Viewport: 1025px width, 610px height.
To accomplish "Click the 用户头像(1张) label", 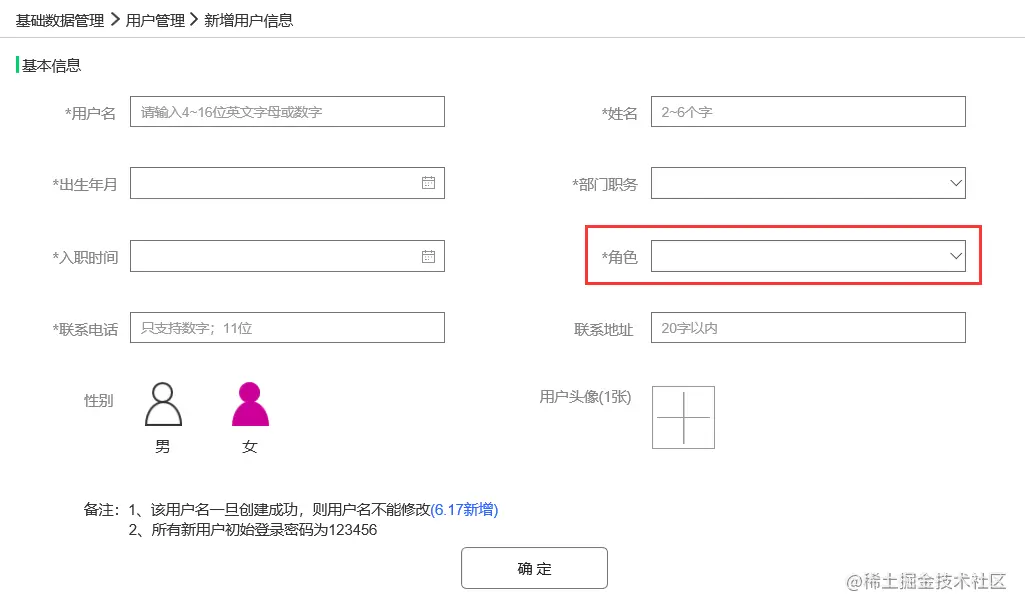I will pos(585,397).
